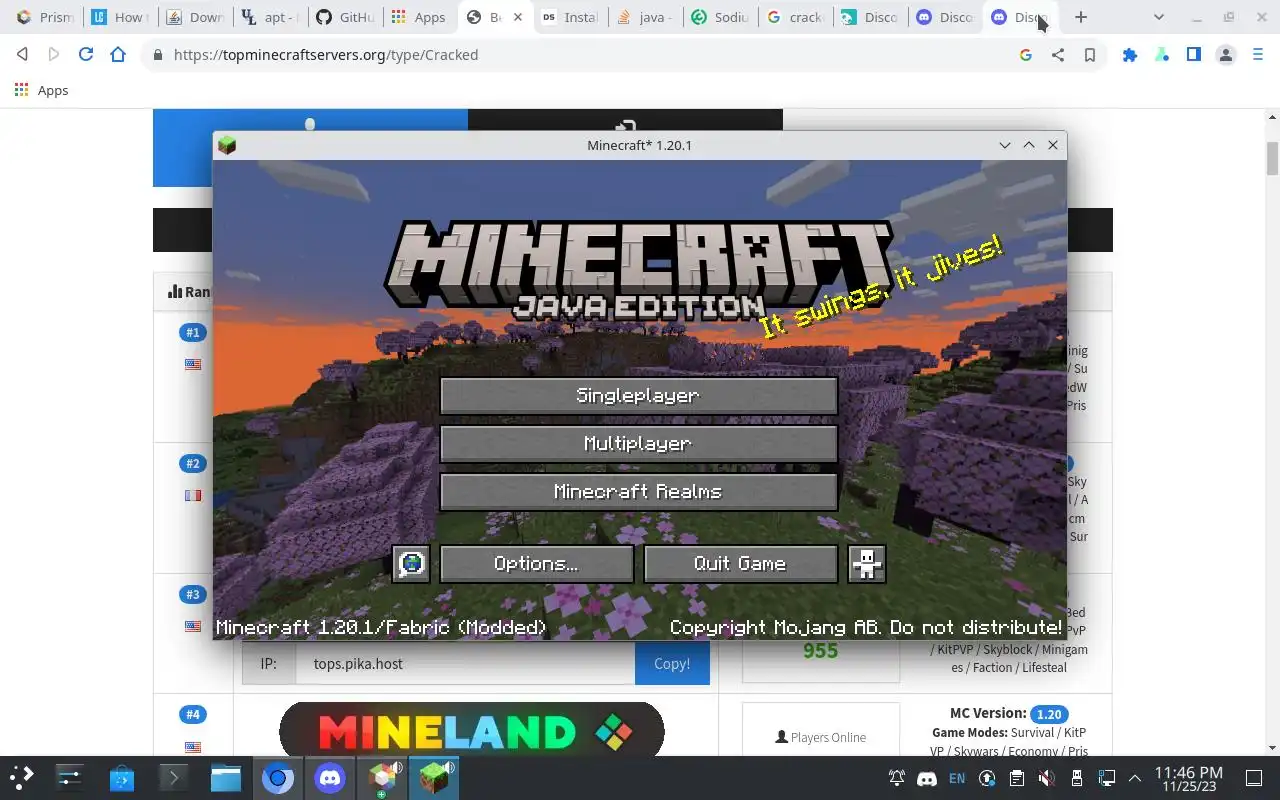The image size is (1280, 800).
Task: Switch to the Prism tab
Action: [x=45, y=17]
